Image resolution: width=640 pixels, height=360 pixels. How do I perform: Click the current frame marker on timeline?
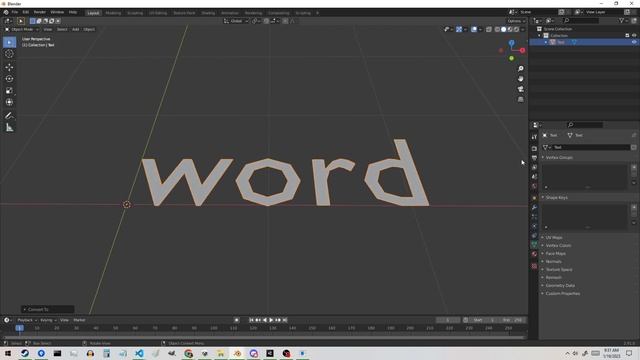coord(19,328)
